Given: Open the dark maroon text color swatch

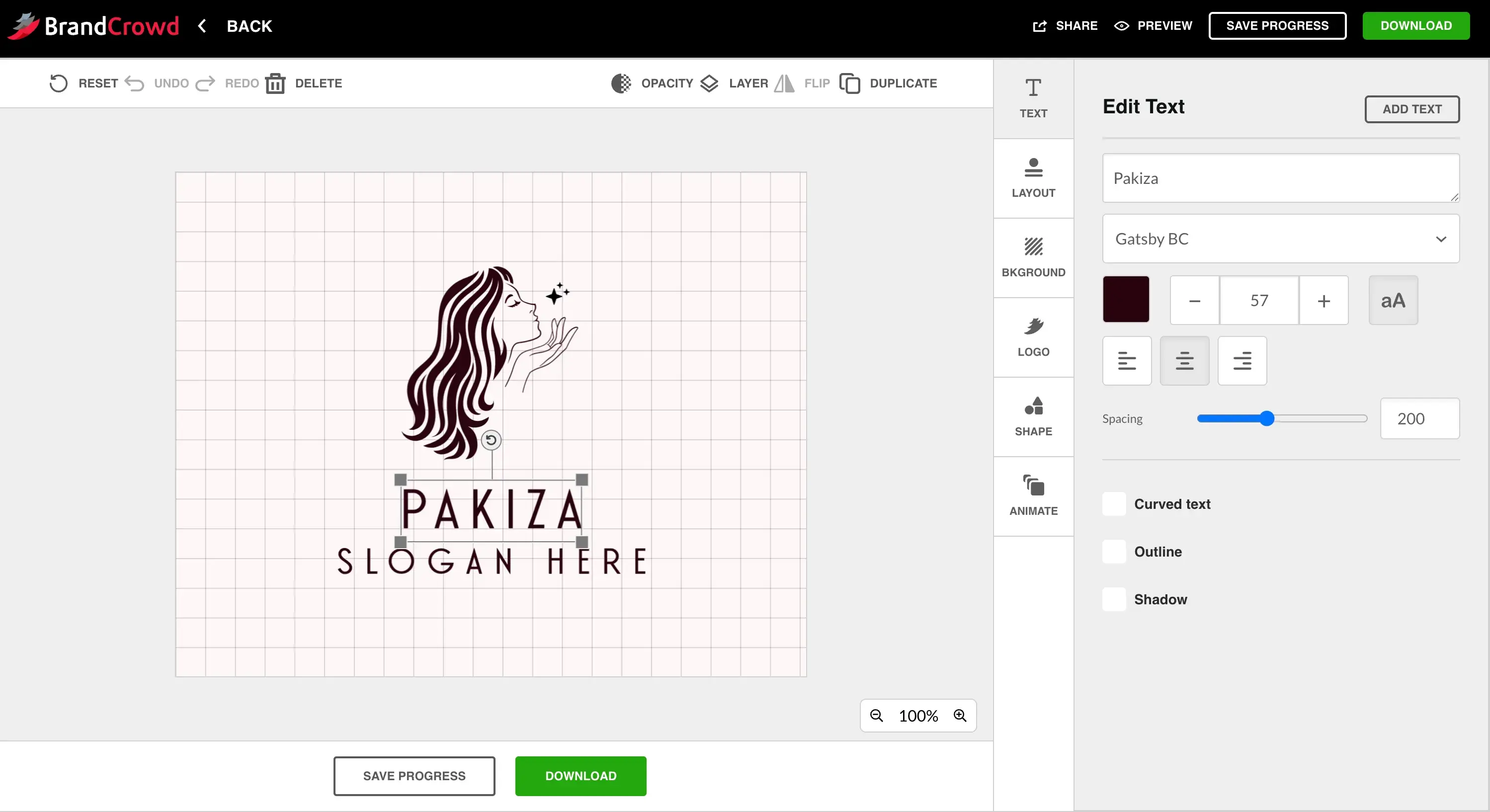Looking at the screenshot, I should tap(1126, 300).
